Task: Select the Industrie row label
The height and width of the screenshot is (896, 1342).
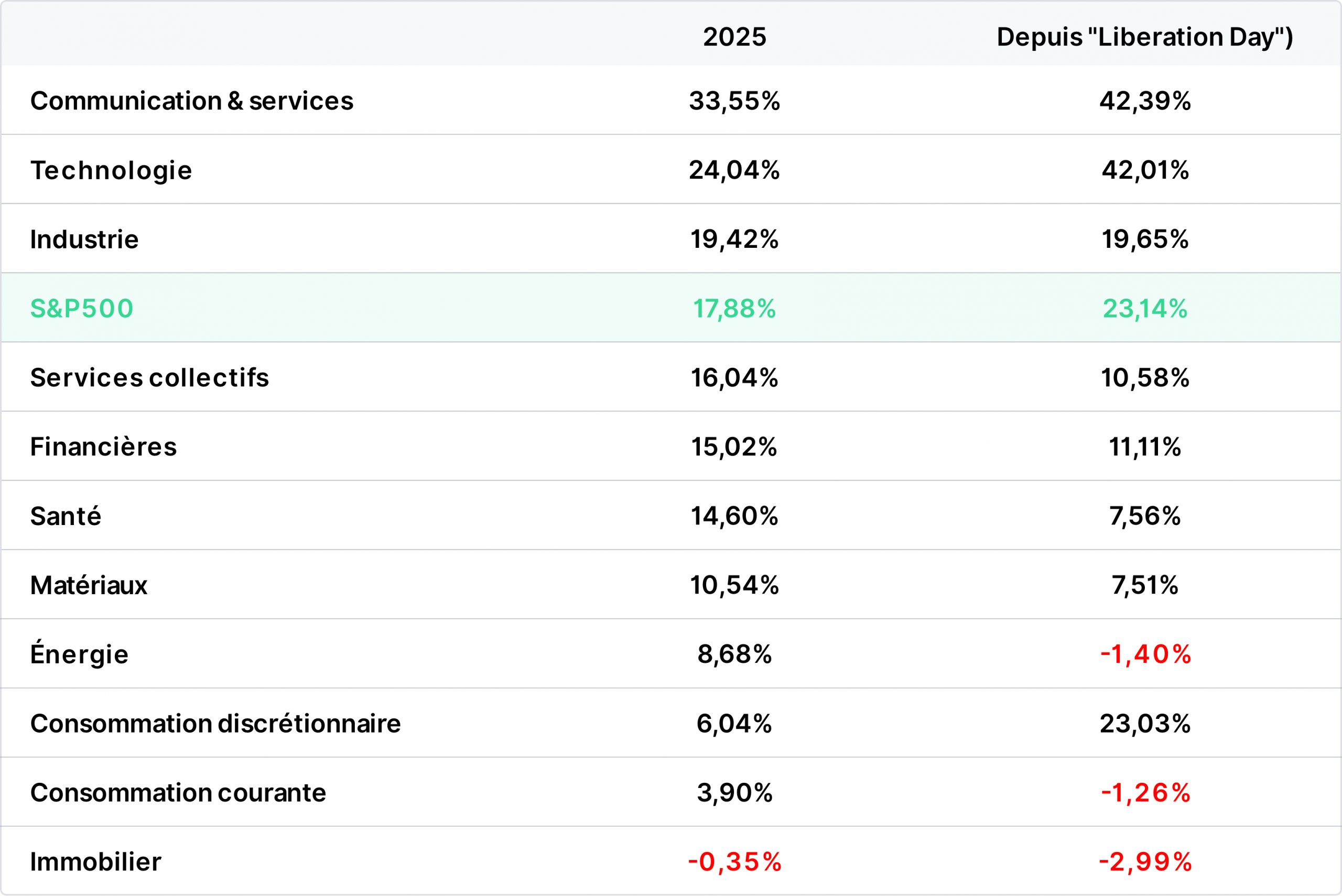Action: (84, 239)
